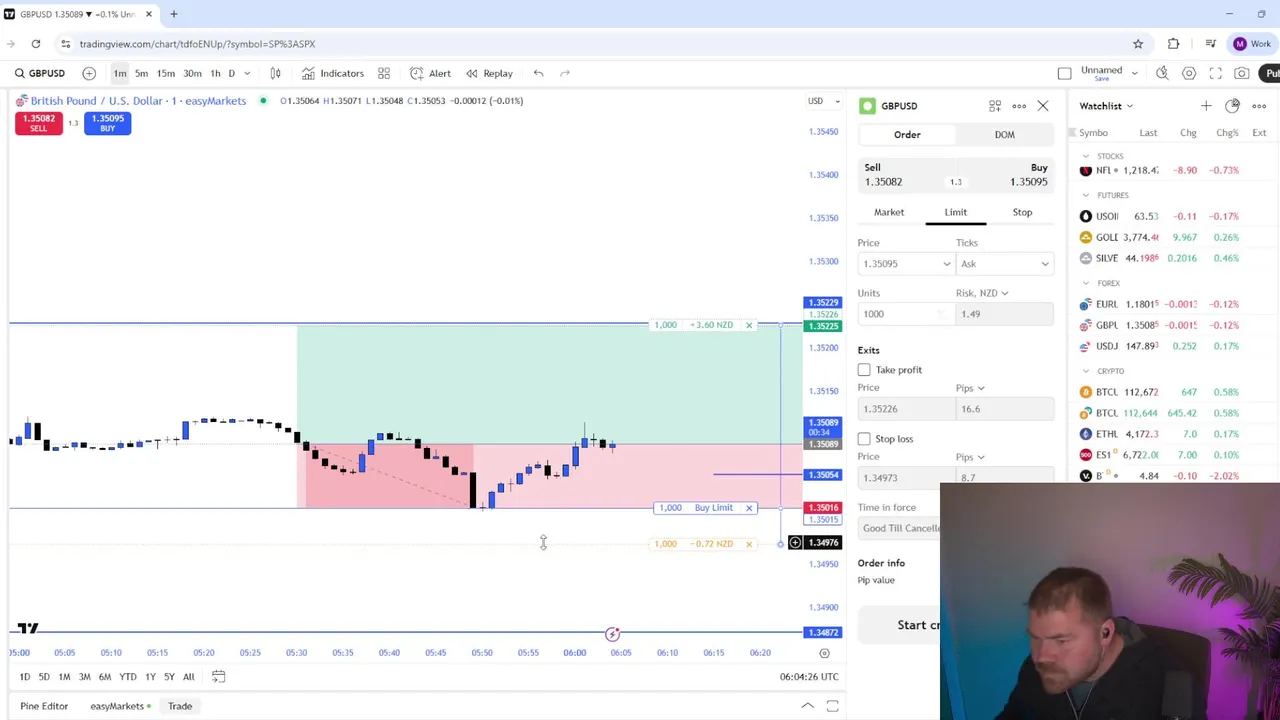Open order panel layout settings icon

[x=995, y=106]
